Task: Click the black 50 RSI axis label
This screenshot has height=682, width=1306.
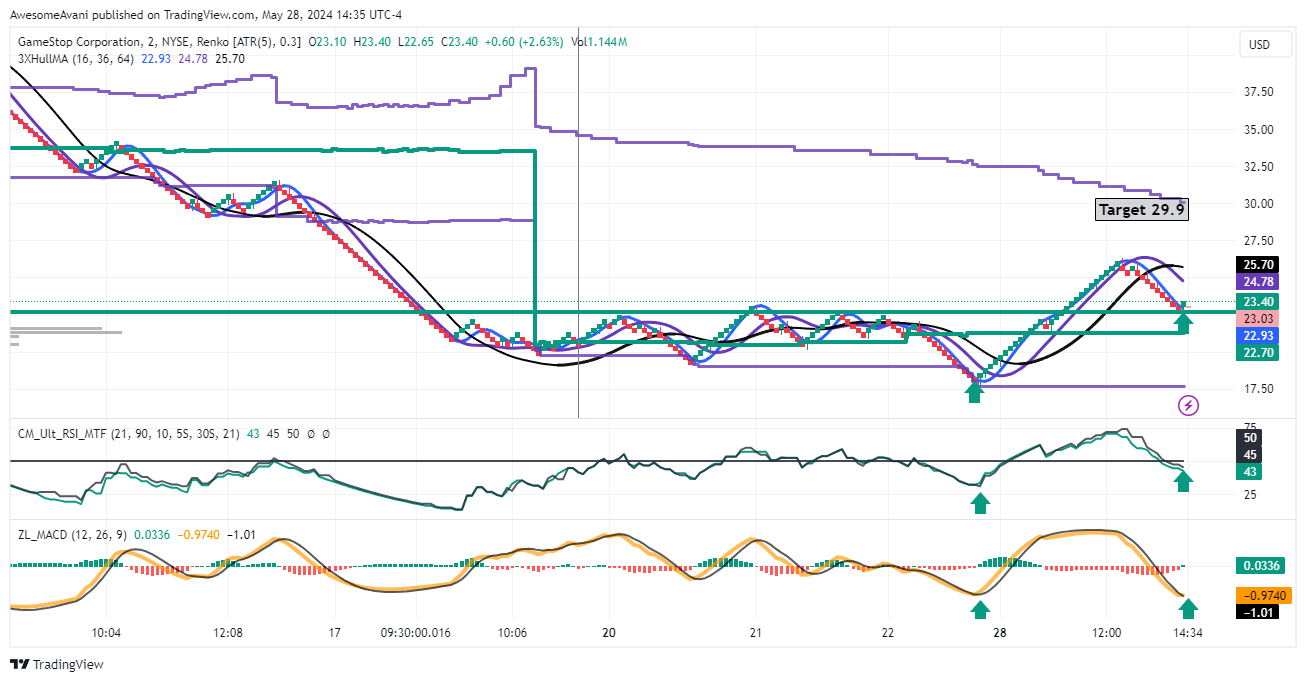Action: tap(1249, 437)
